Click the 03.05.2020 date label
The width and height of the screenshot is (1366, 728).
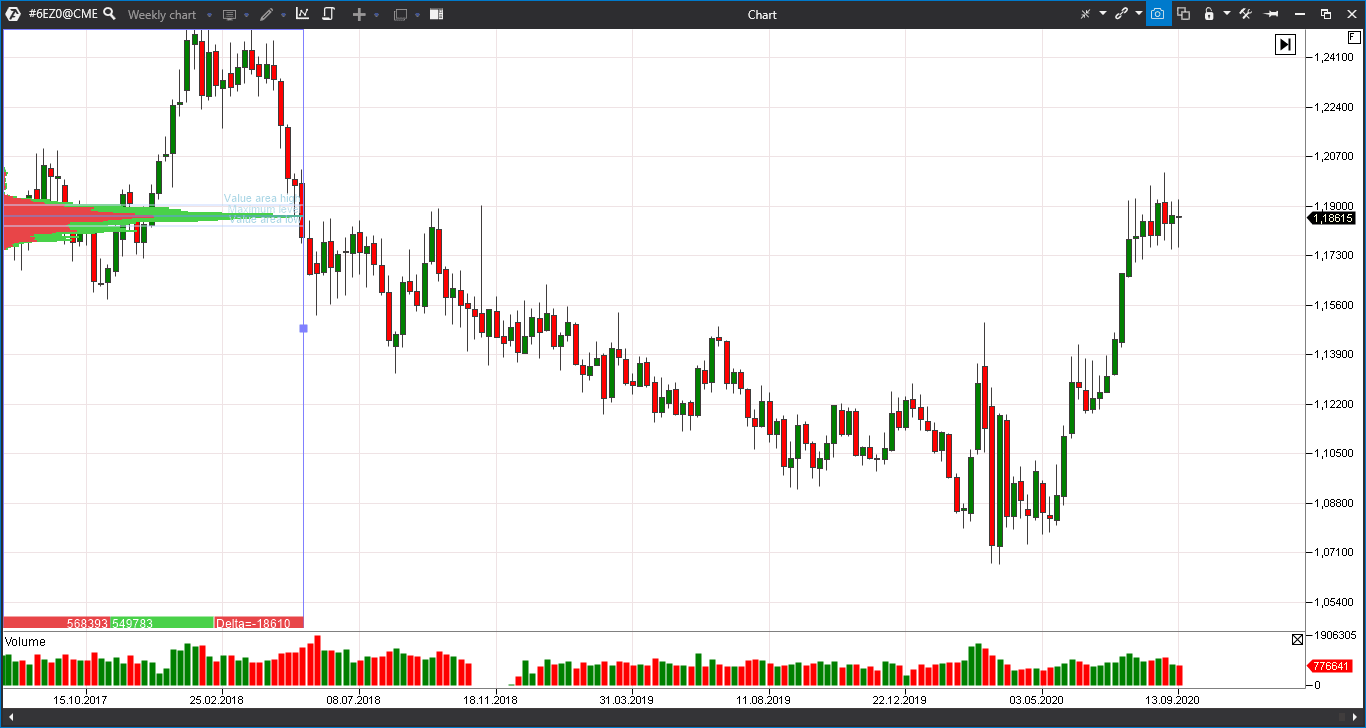pos(1037,700)
